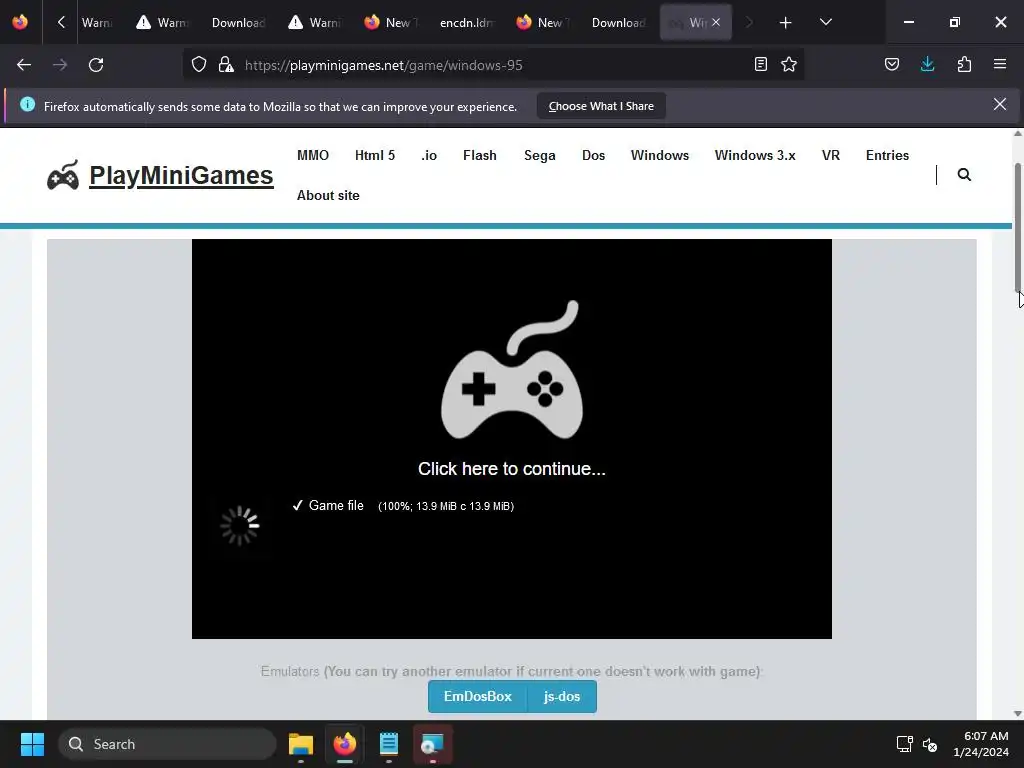Image resolution: width=1024 pixels, height=768 pixels.
Task: Open the clock and date 6:07 AM
Action: pos(981,744)
